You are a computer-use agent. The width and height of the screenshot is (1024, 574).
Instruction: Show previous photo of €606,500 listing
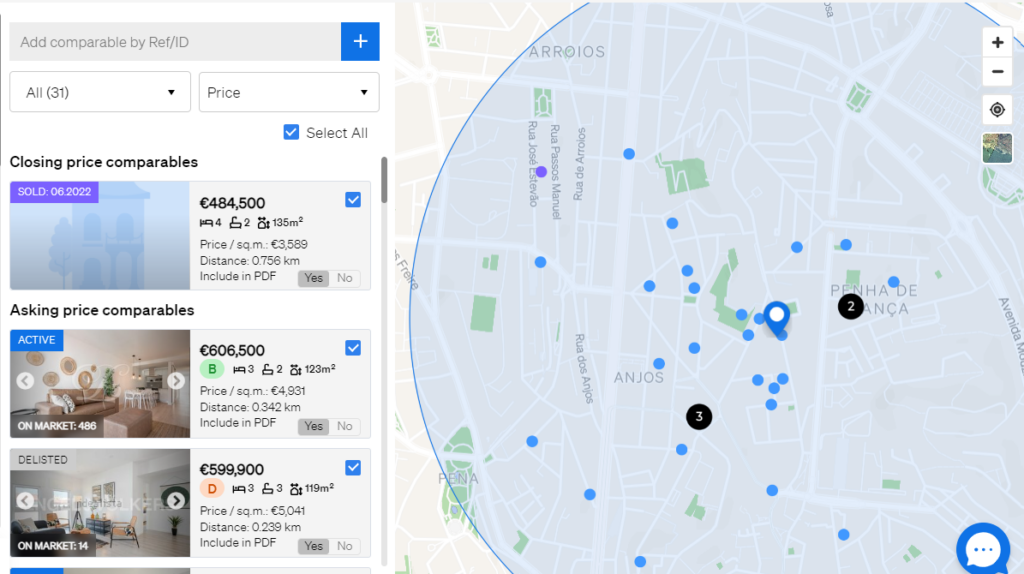(x=25, y=381)
